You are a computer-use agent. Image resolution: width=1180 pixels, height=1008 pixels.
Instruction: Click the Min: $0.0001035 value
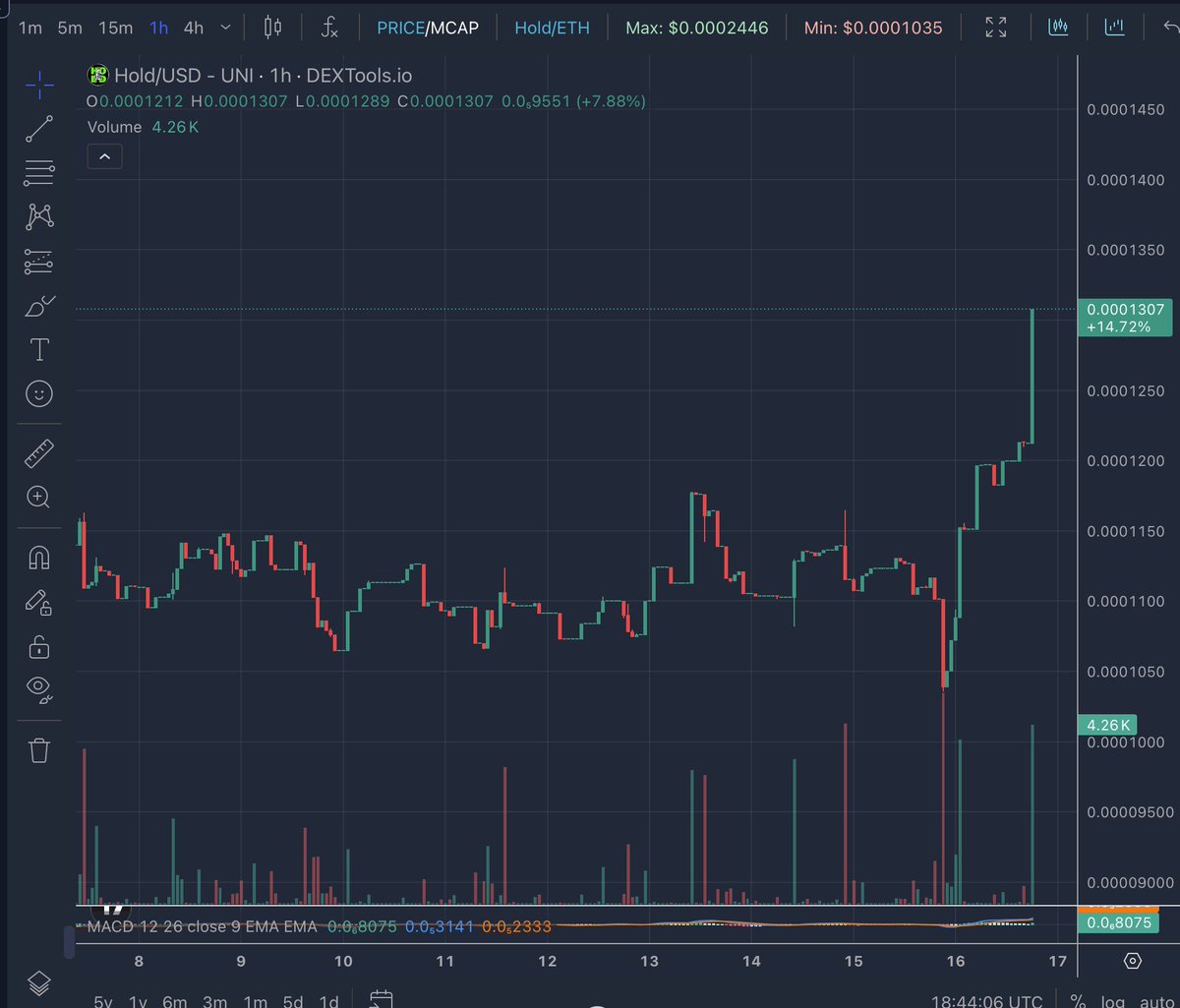873,28
